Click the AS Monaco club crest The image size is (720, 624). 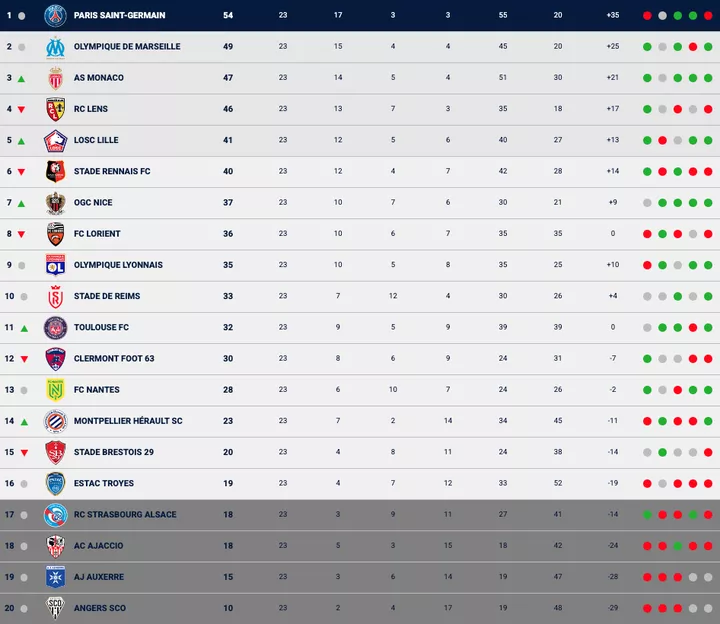55,78
